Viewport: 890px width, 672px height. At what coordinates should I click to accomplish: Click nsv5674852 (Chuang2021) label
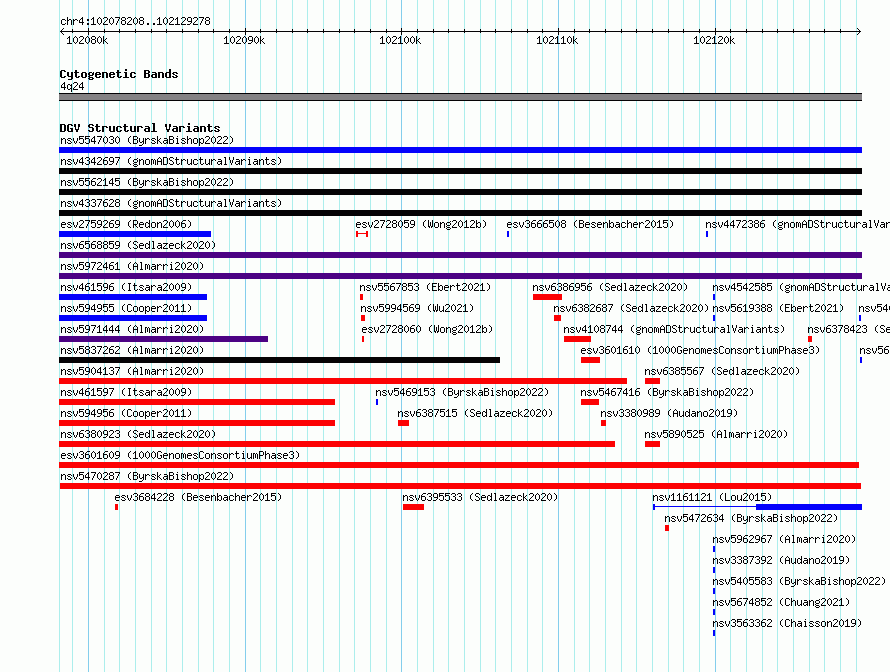tap(781, 602)
